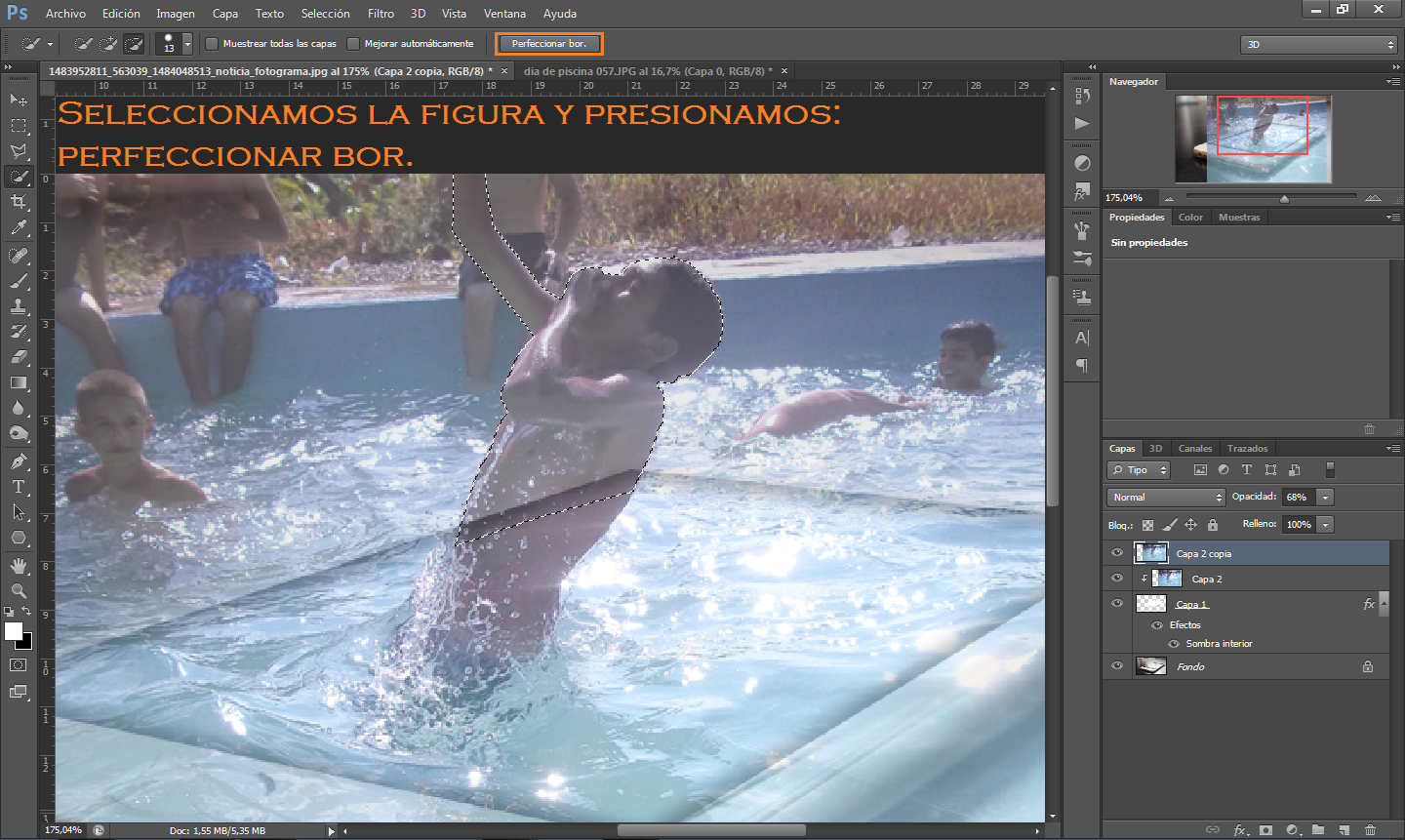Hide the Capa 1 layer
The image size is (1405, 840).
(1117, 604)
